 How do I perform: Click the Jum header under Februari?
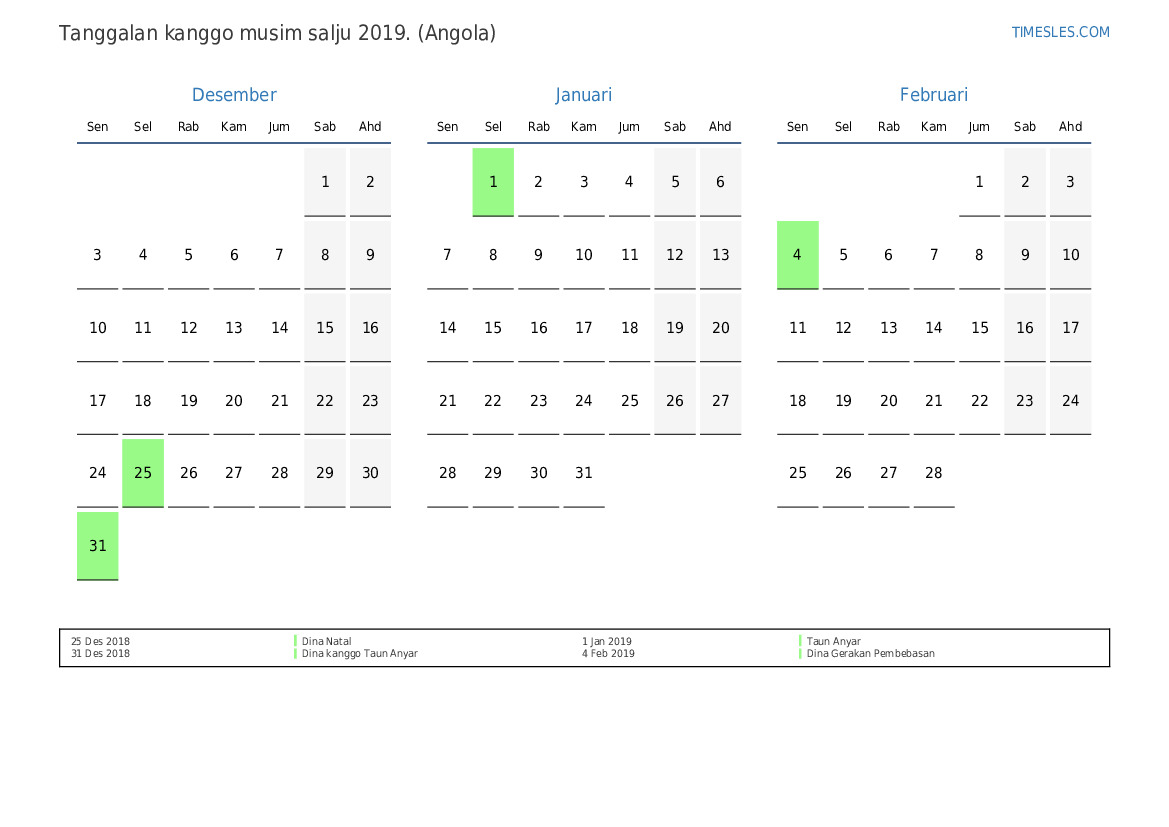980,127
